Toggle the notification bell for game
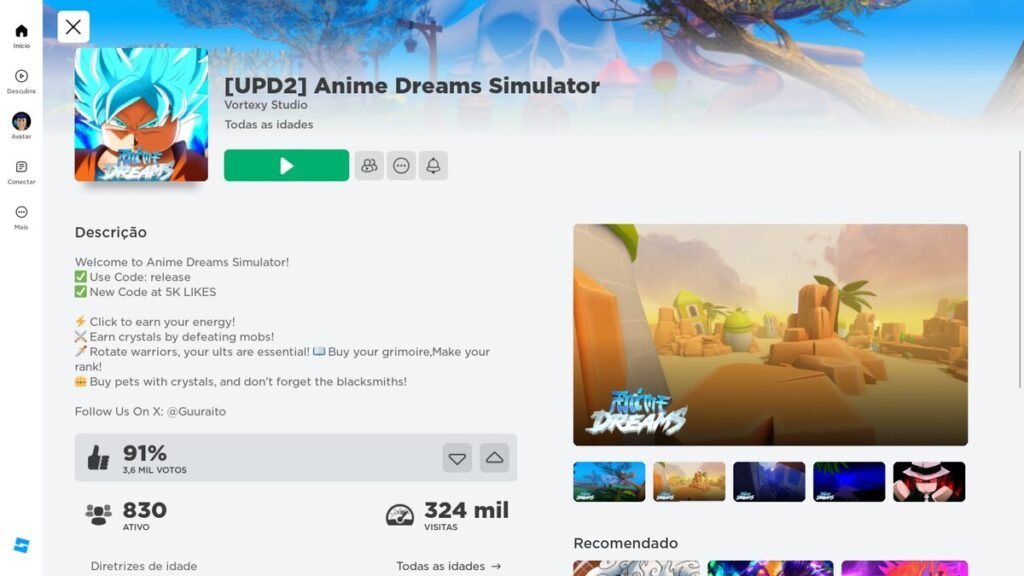The width and height of the screenshot is (1024, 576). 433,165
